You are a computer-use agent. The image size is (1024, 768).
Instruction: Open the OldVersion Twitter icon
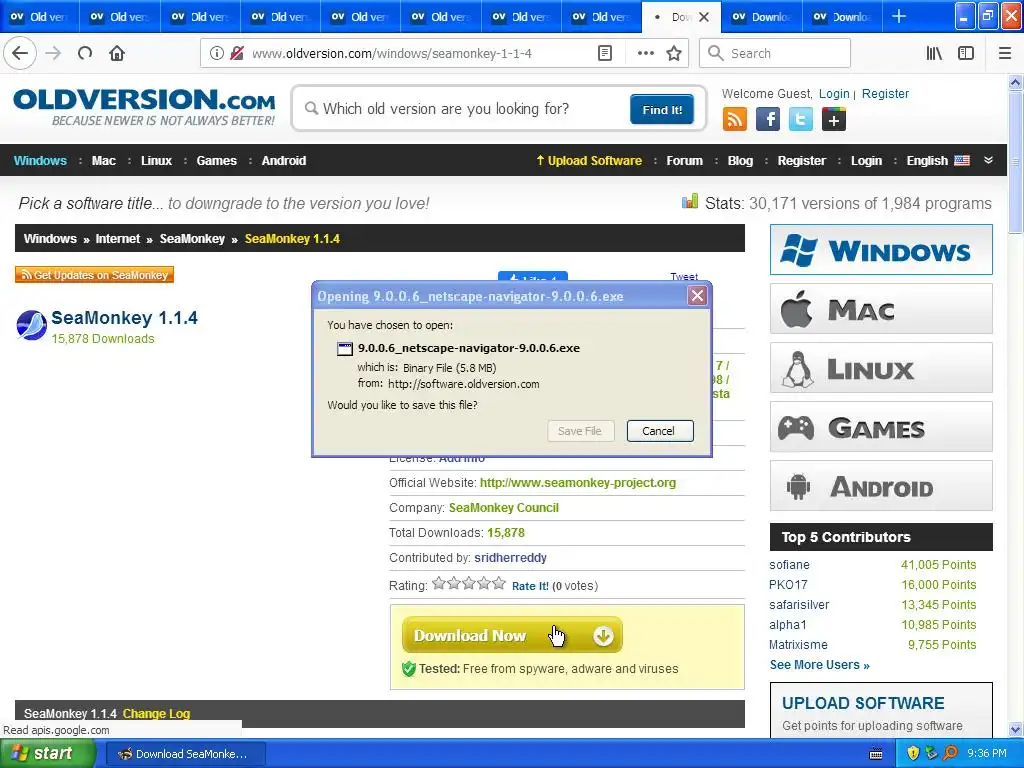pyautogui.click(x=801, y=120)
